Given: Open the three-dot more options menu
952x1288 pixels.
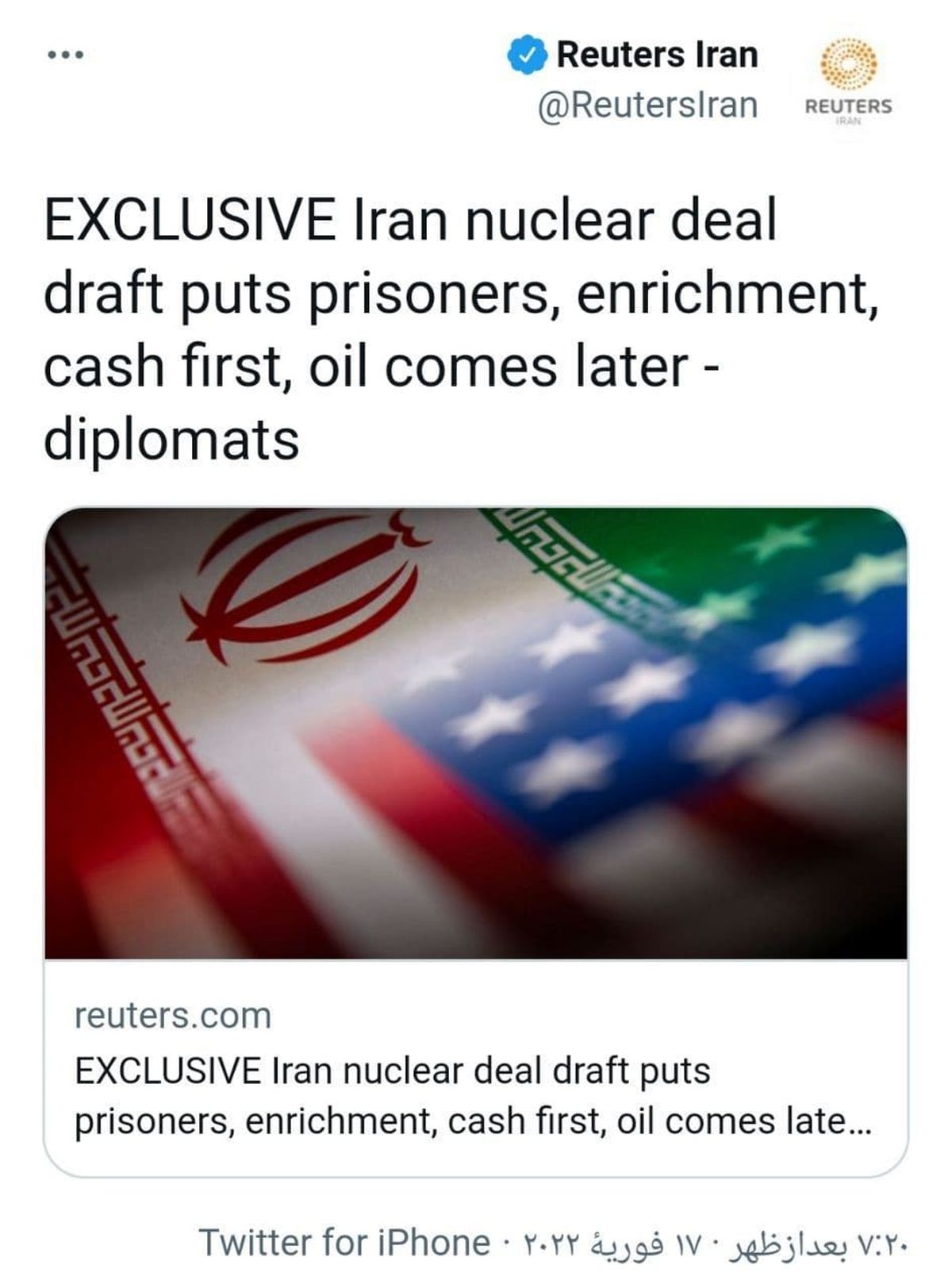Looking at the screenshot, I should [65, 56].
